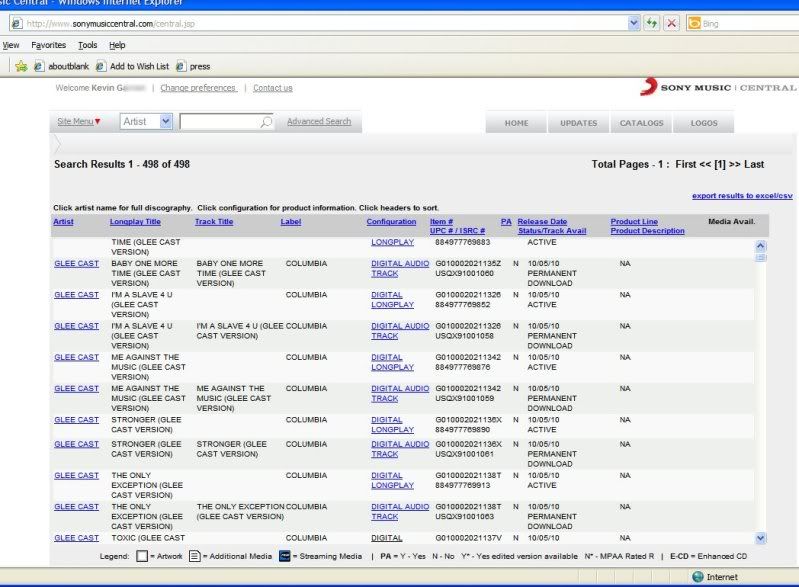The height and width of the screenshot is (587, 799).
Task: Click the current page [1] link
Action: [720, 164]
